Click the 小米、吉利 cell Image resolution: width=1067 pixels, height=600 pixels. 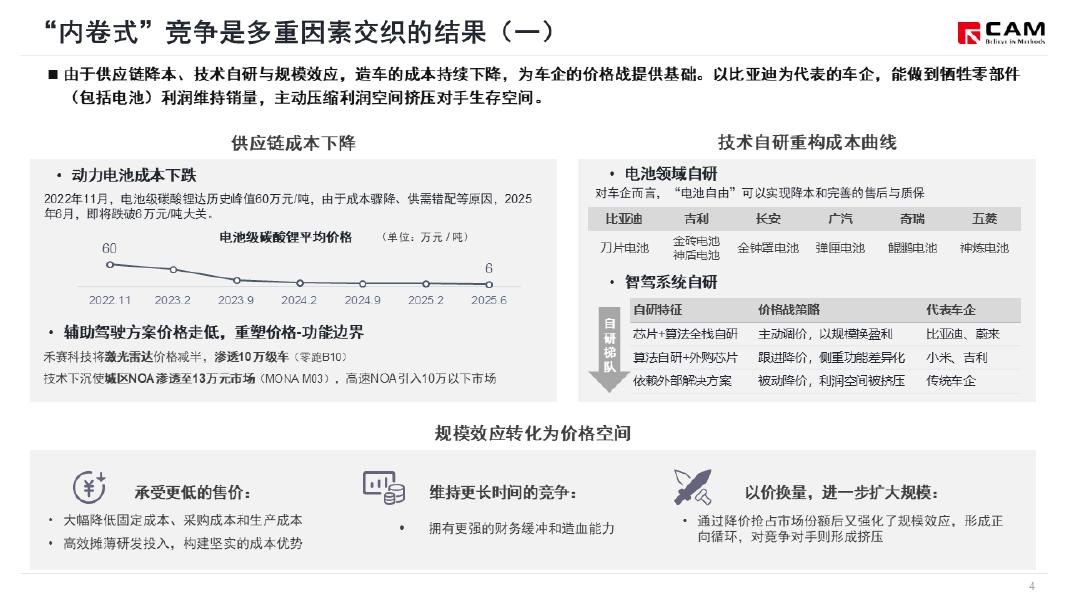click(x=956, y=358)
